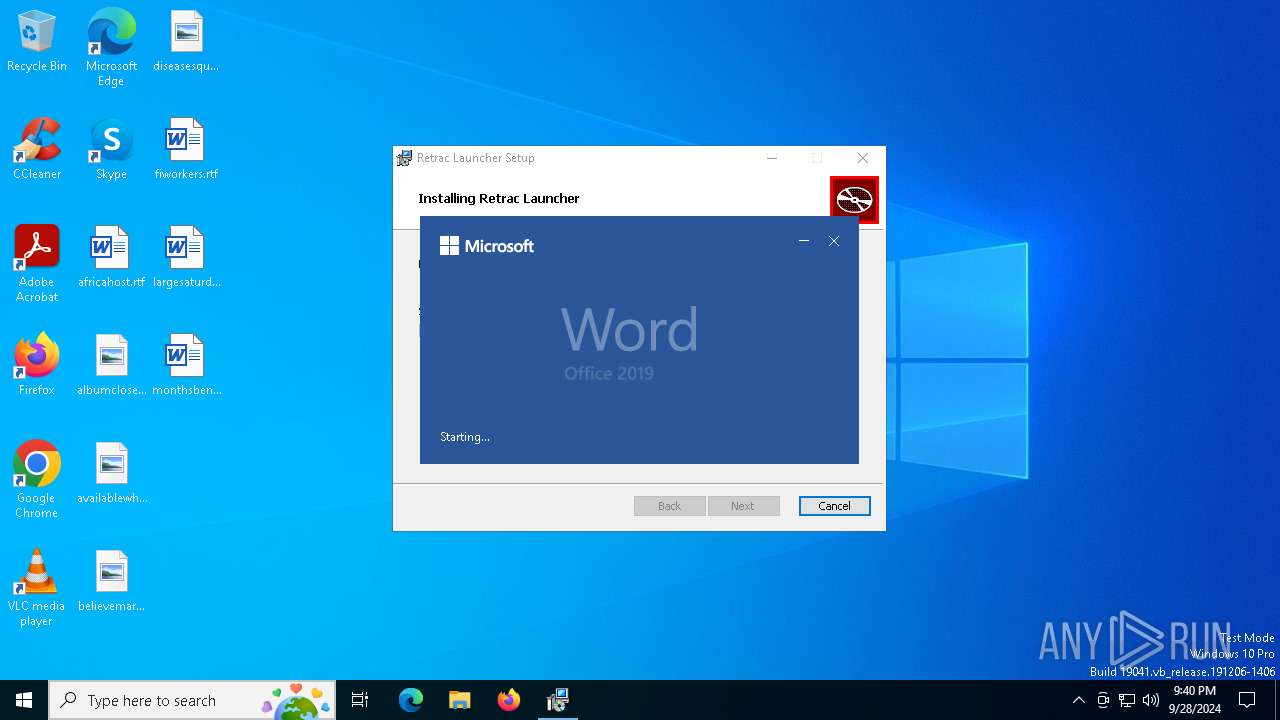Cancel the Retrac Launcher setup
Screen dimensions: 1280x720
[x=835, y=506]
